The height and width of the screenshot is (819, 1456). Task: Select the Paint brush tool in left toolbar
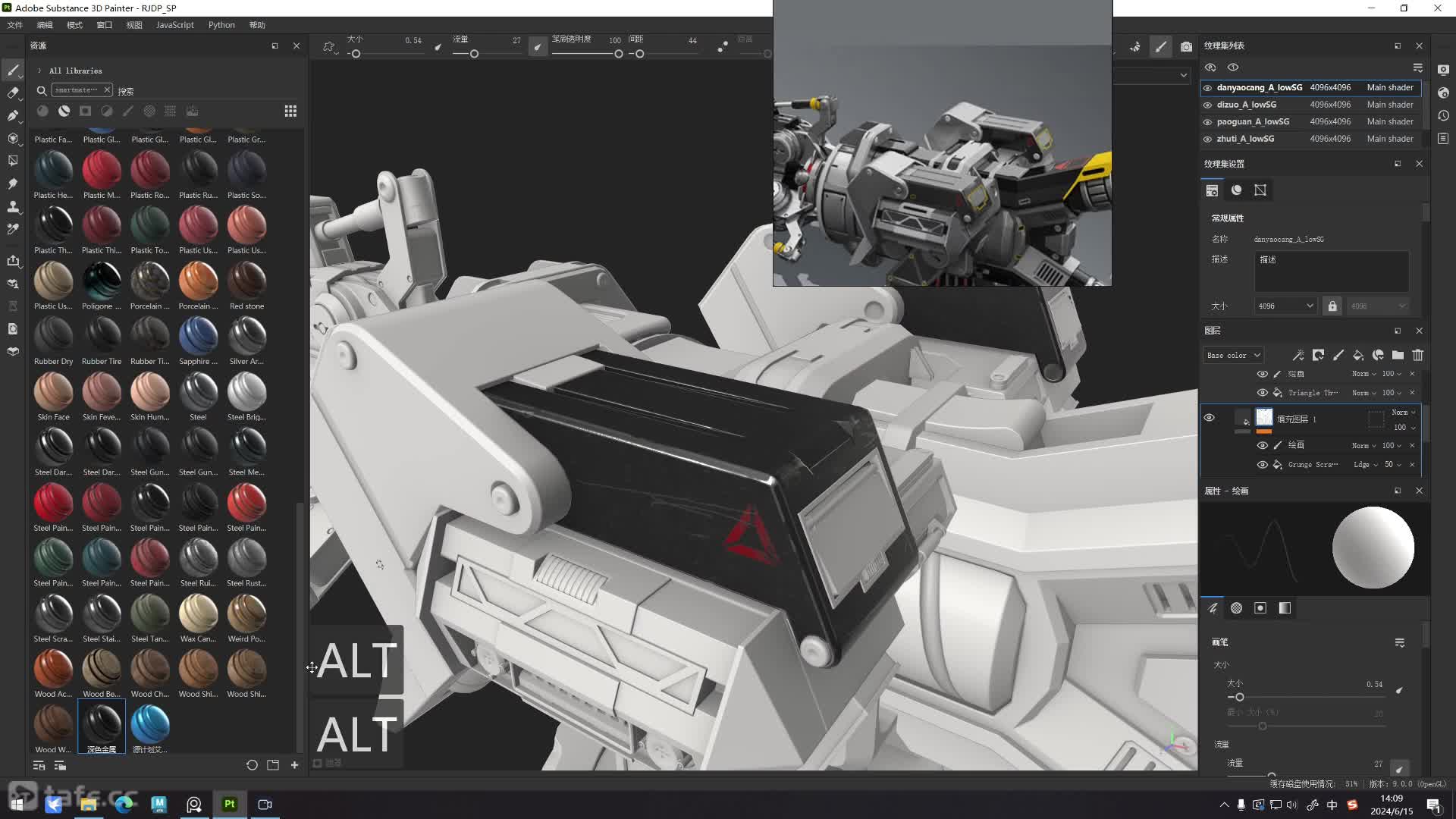pos(13,71)
